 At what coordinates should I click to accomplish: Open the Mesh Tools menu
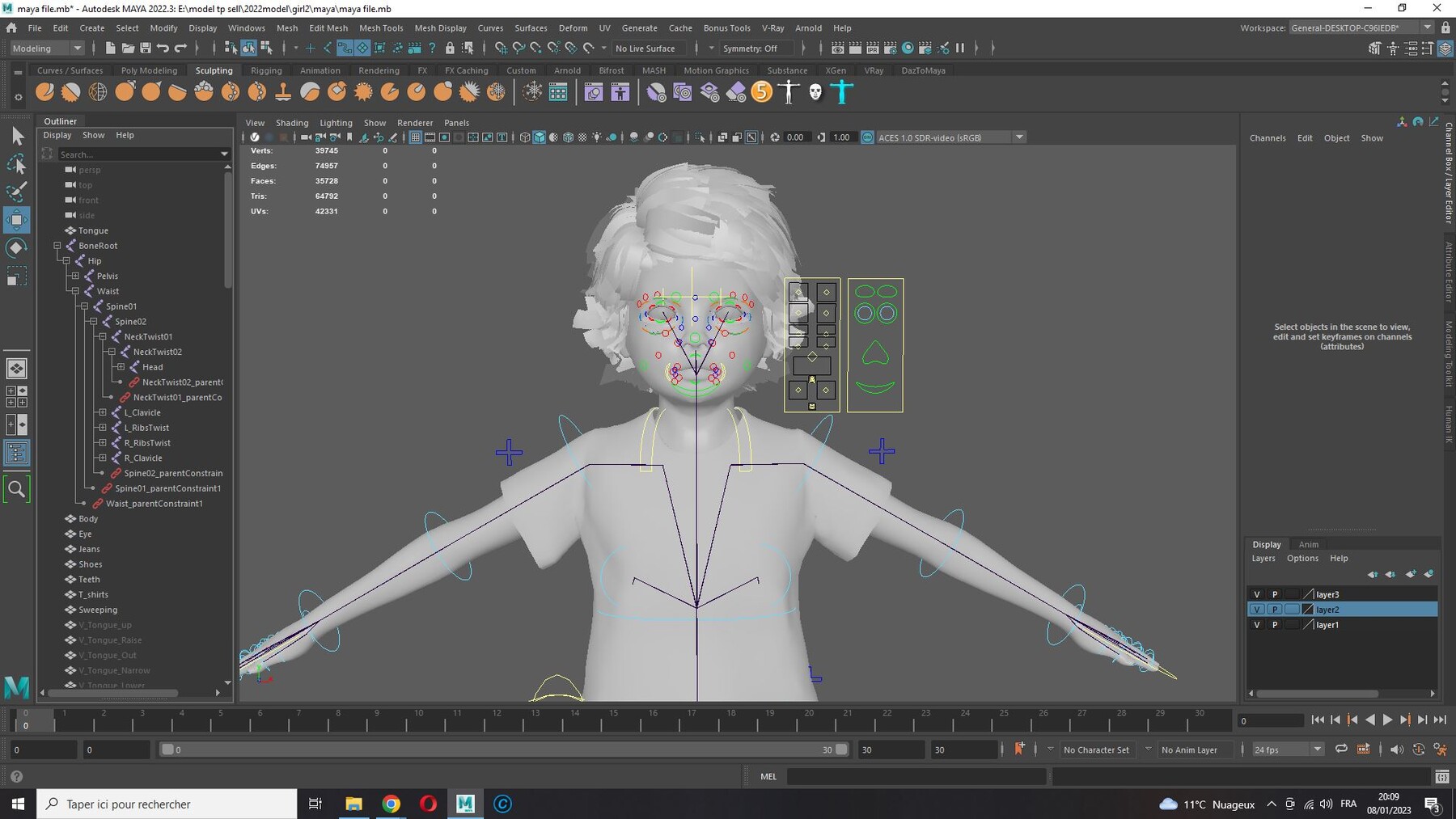click(x=380, y=27)
